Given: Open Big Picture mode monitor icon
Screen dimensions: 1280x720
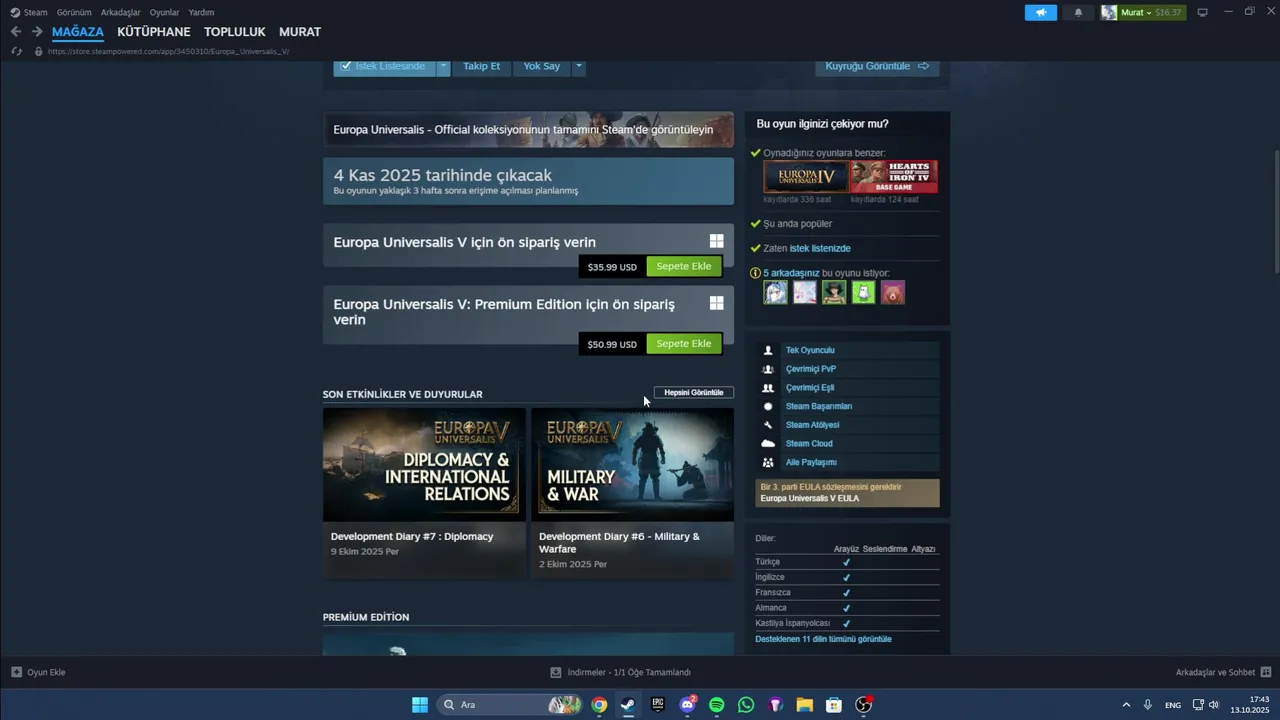Looking at the screenshot, I should [x=1202, y=12].
